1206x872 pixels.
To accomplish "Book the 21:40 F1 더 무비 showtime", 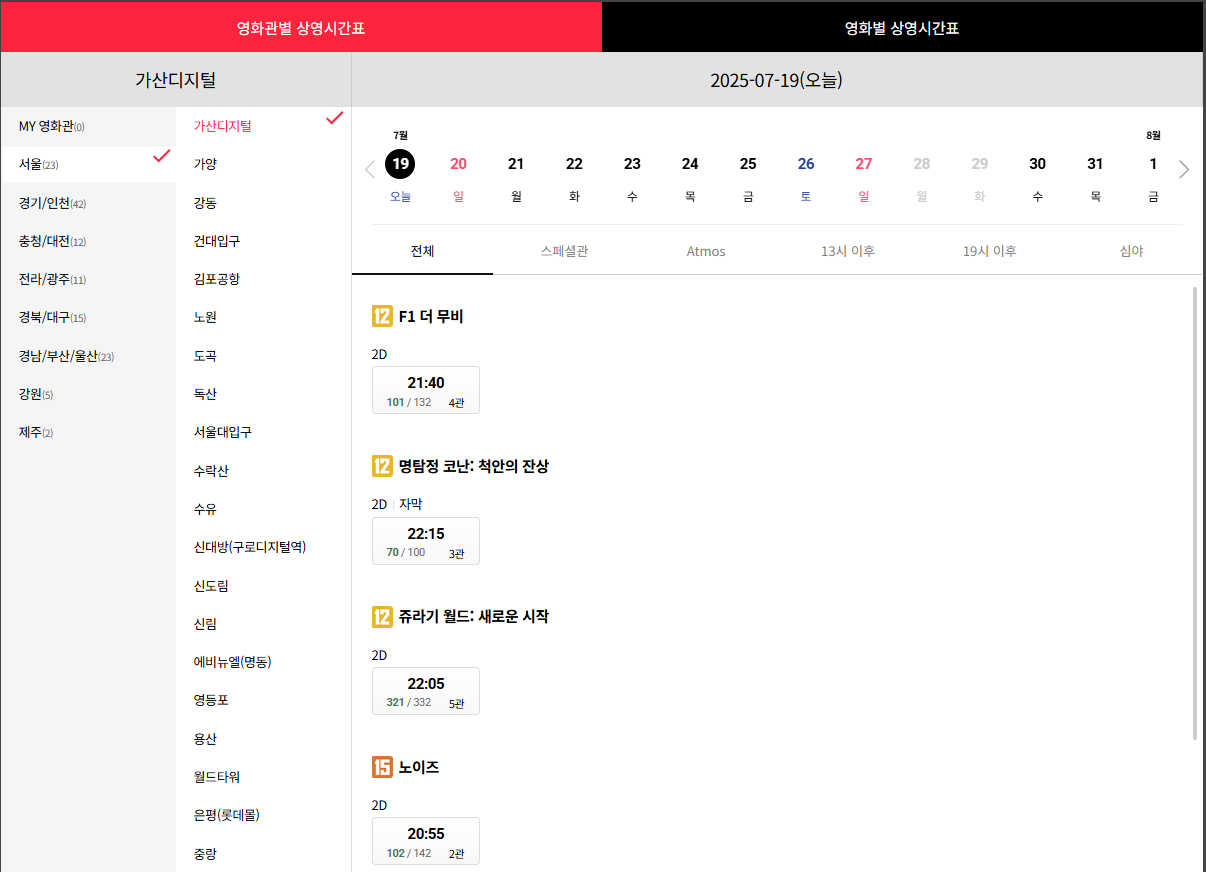I will coord(426,390).
